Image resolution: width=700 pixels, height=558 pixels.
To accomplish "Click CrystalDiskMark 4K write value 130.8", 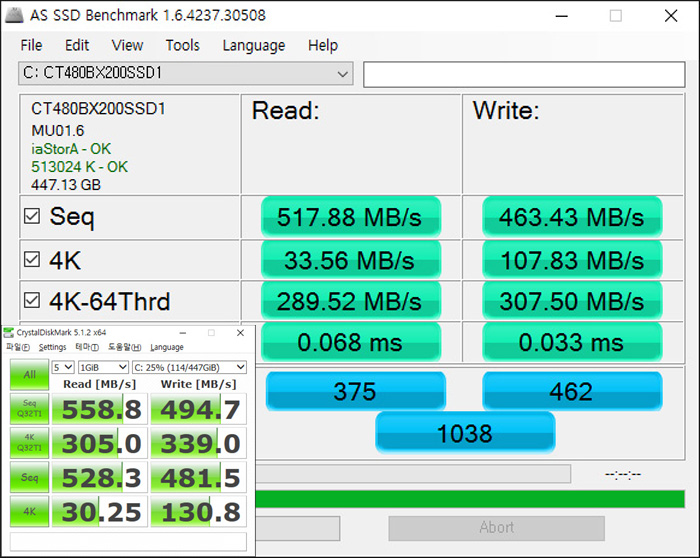I will tap(199, 512).
